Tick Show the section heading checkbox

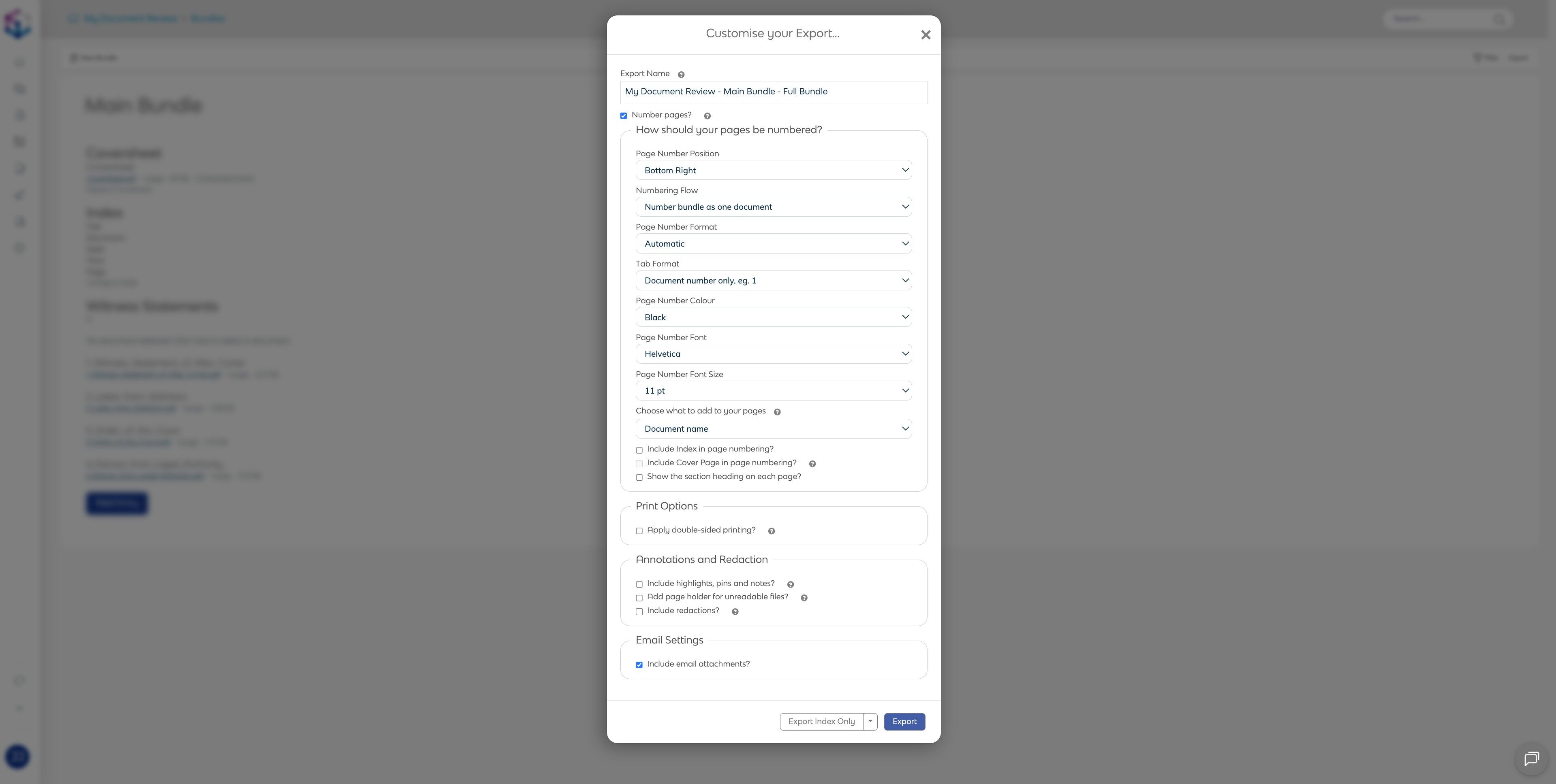tap(639, 477)
